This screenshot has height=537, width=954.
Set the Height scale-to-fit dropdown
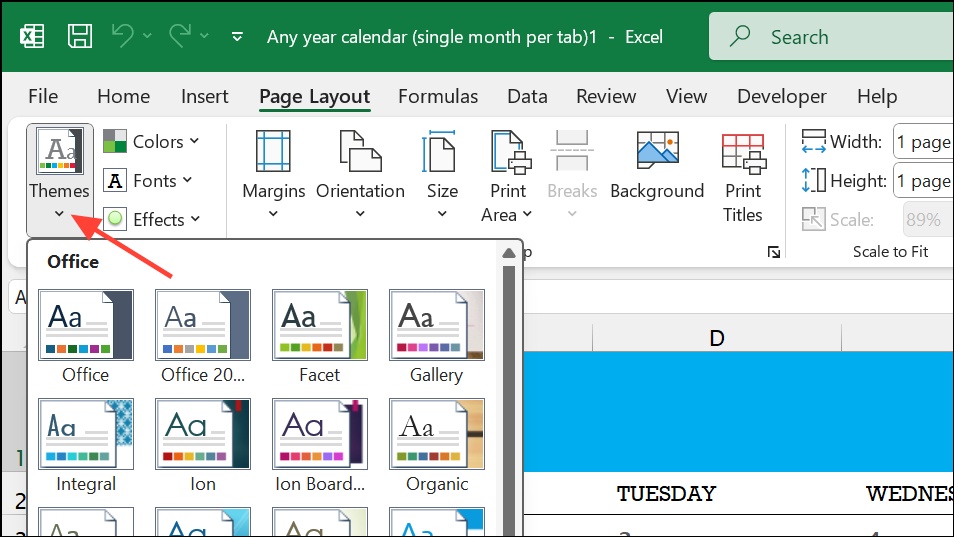click(x=923, y=181)
